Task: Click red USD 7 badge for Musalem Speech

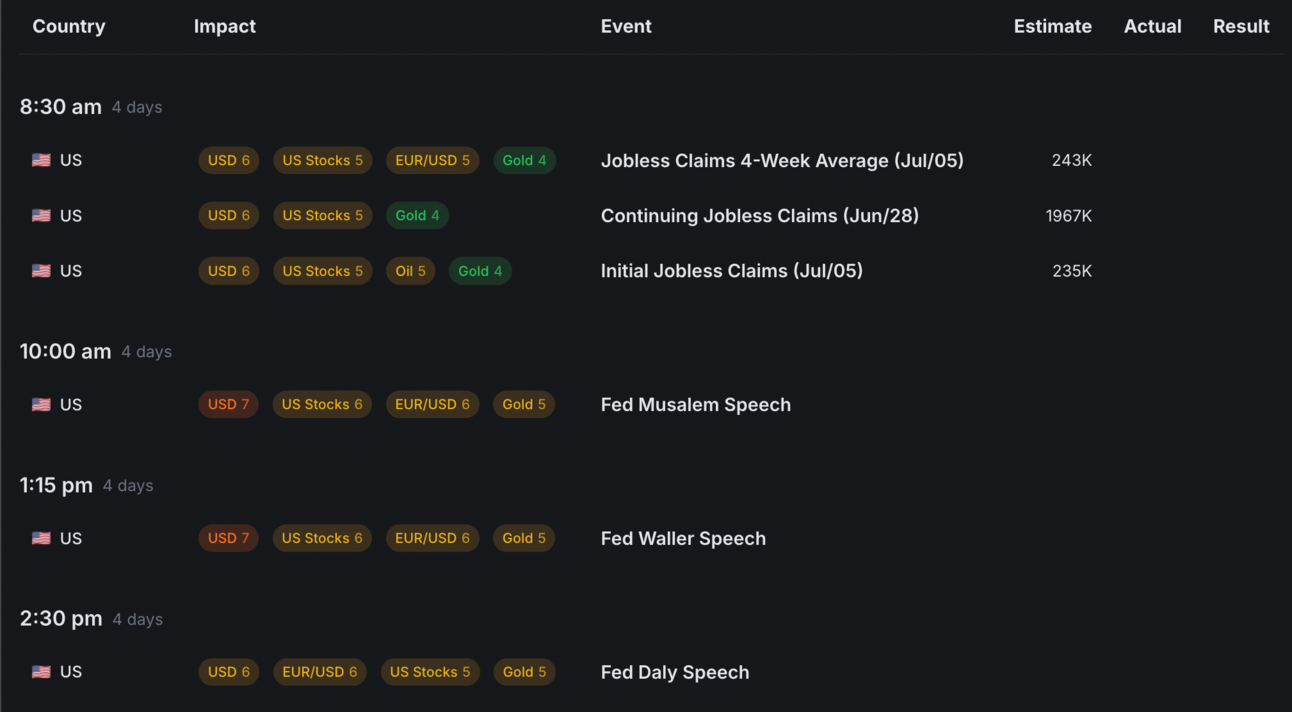Action: (x=228, y=405)
